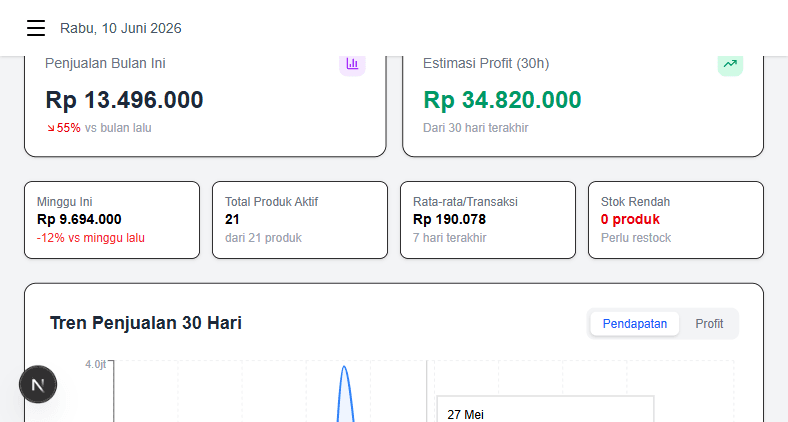Click the 4.0jt axis label
The image size is (788, 422).
tap(95, 364)
